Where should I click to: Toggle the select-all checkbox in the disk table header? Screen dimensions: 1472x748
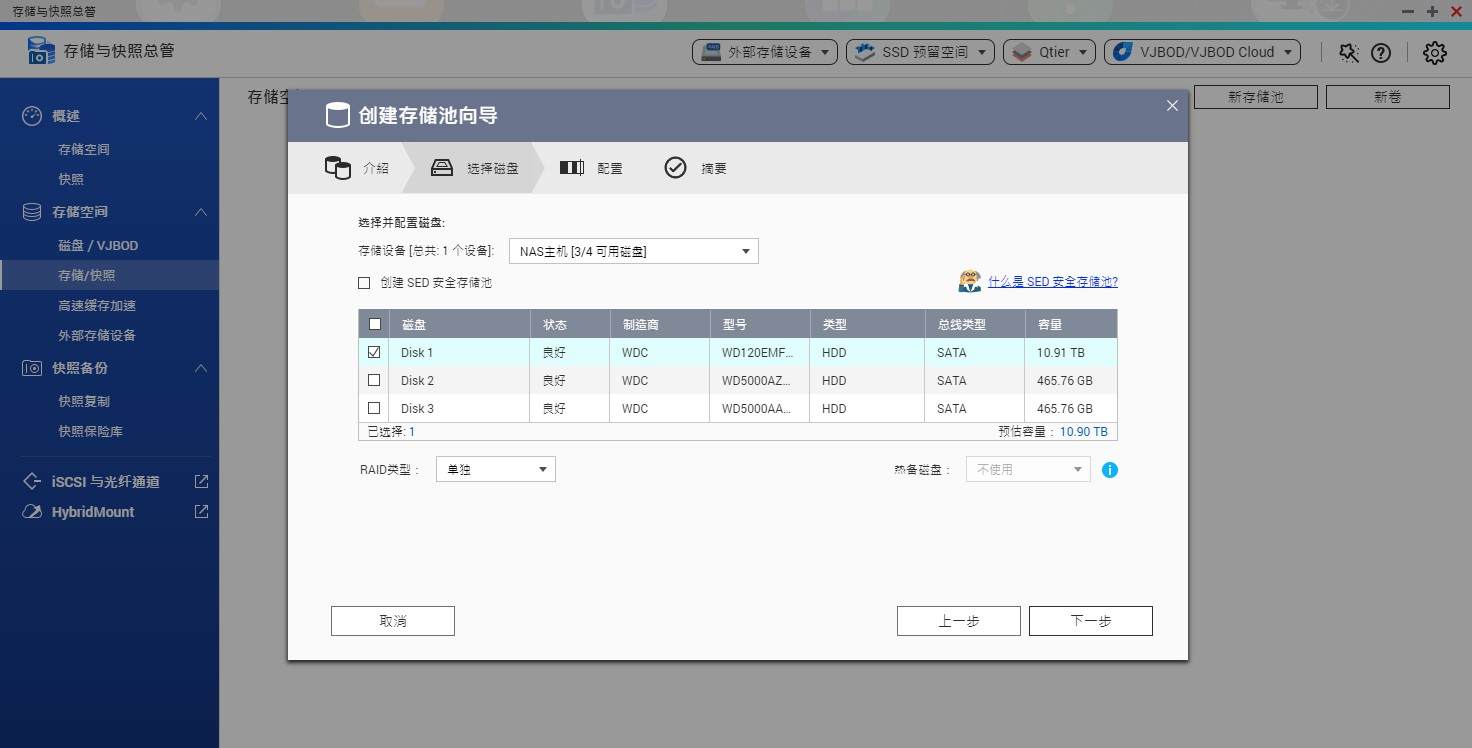point(374,324)
